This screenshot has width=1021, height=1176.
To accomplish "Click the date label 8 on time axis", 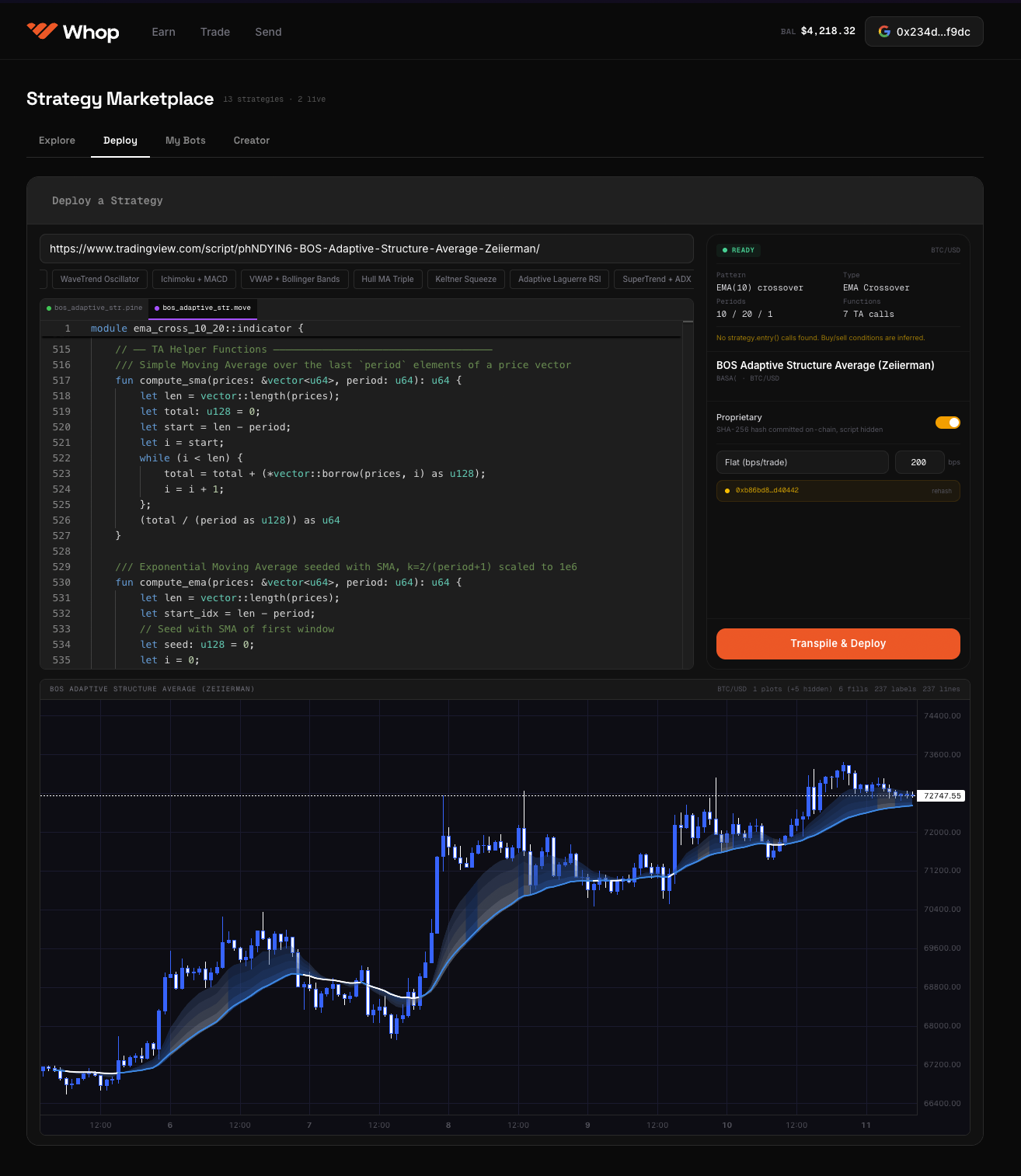I will [448, 1126].
